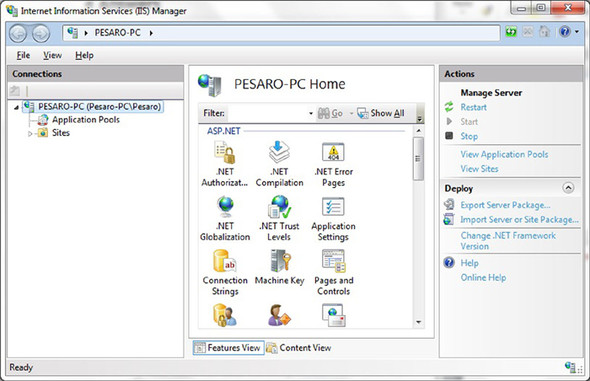Viewport: 590px width, 381px height.
Task: Select the Sites tree item
Action: pos(61,133)
